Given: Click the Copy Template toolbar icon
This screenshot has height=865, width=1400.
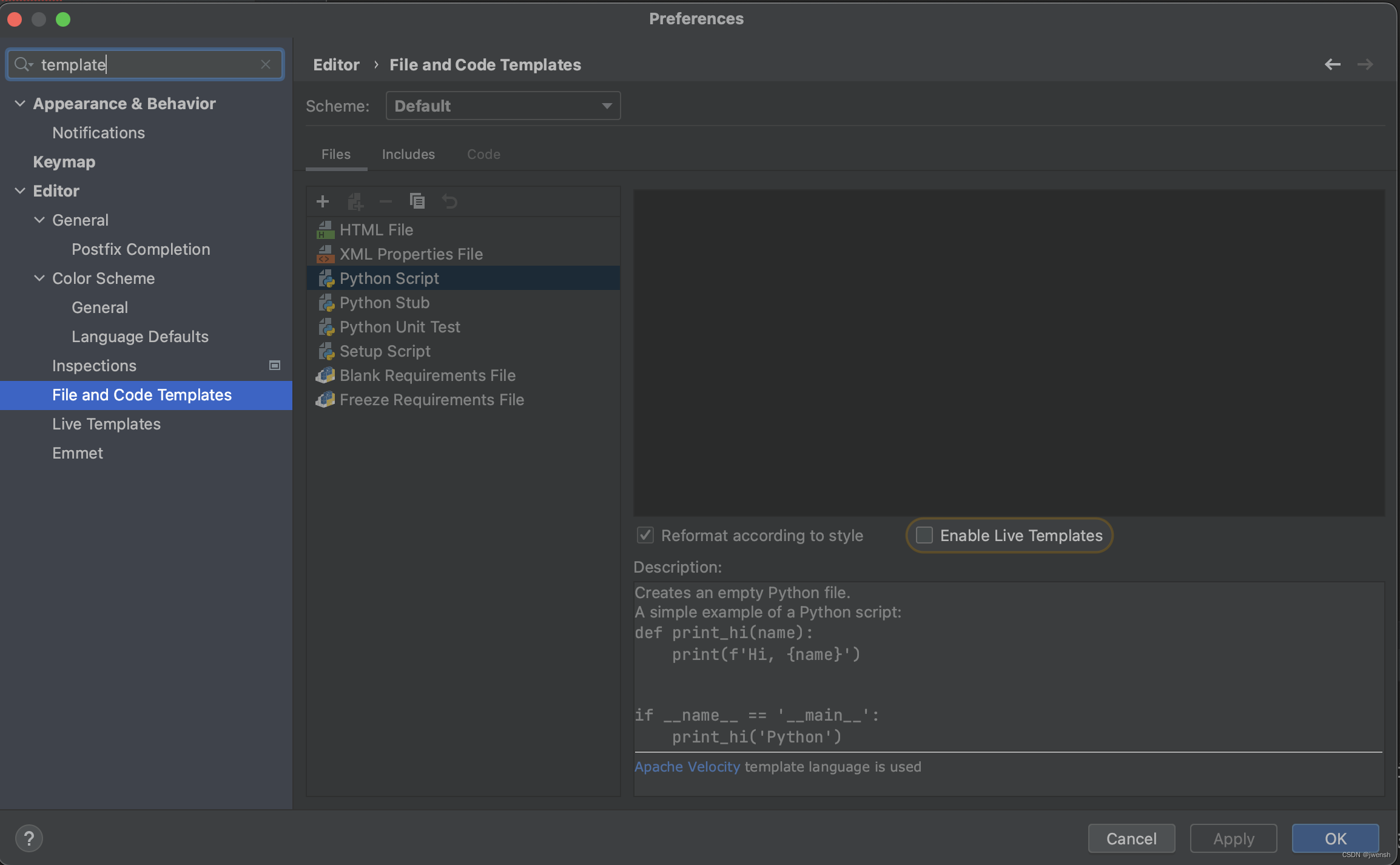Looking at the screenshot, I should click(417, 201).
